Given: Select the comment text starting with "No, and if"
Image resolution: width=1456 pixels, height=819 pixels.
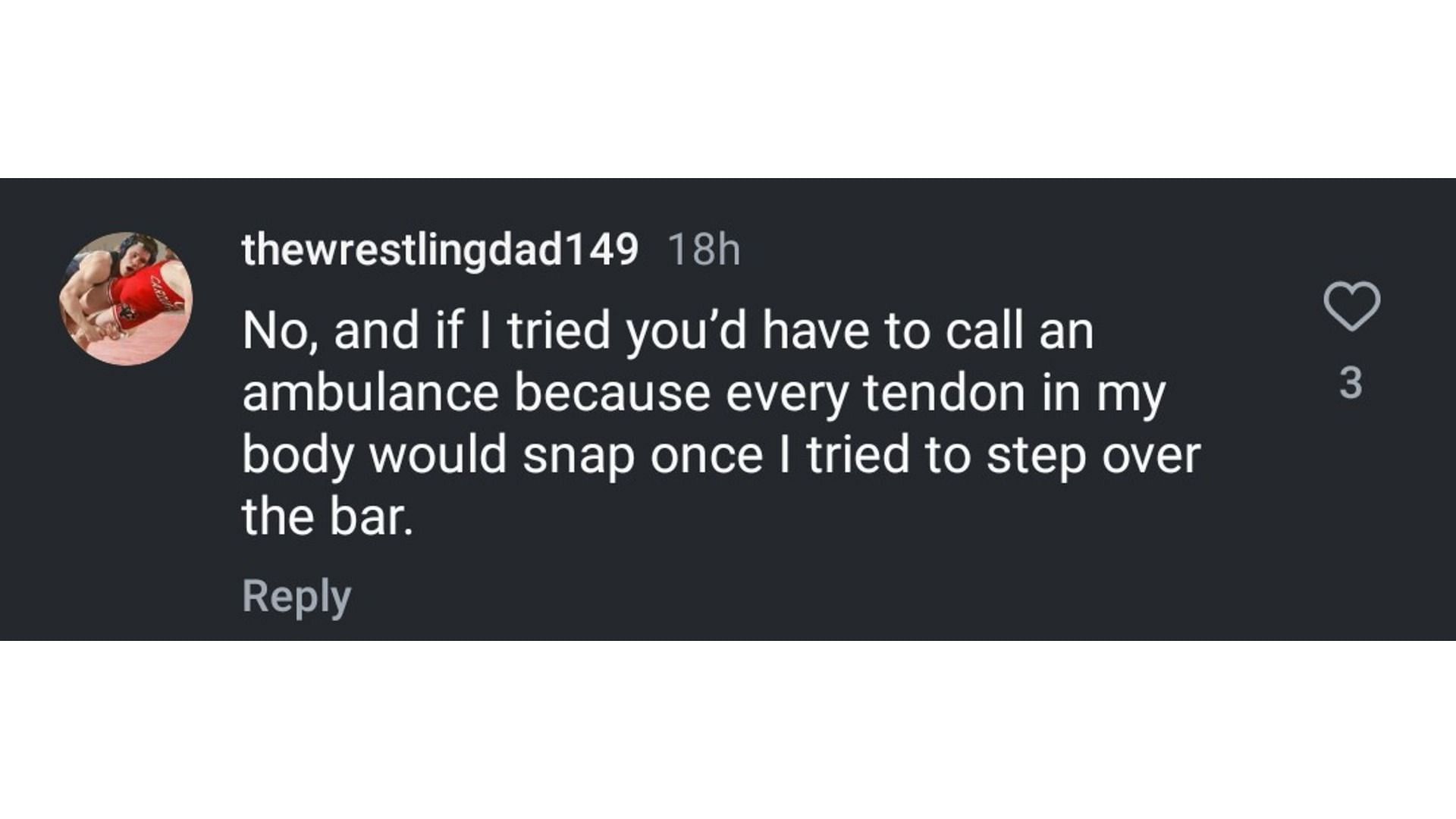Looking at the screenshot, I should (x=721, y=424).
